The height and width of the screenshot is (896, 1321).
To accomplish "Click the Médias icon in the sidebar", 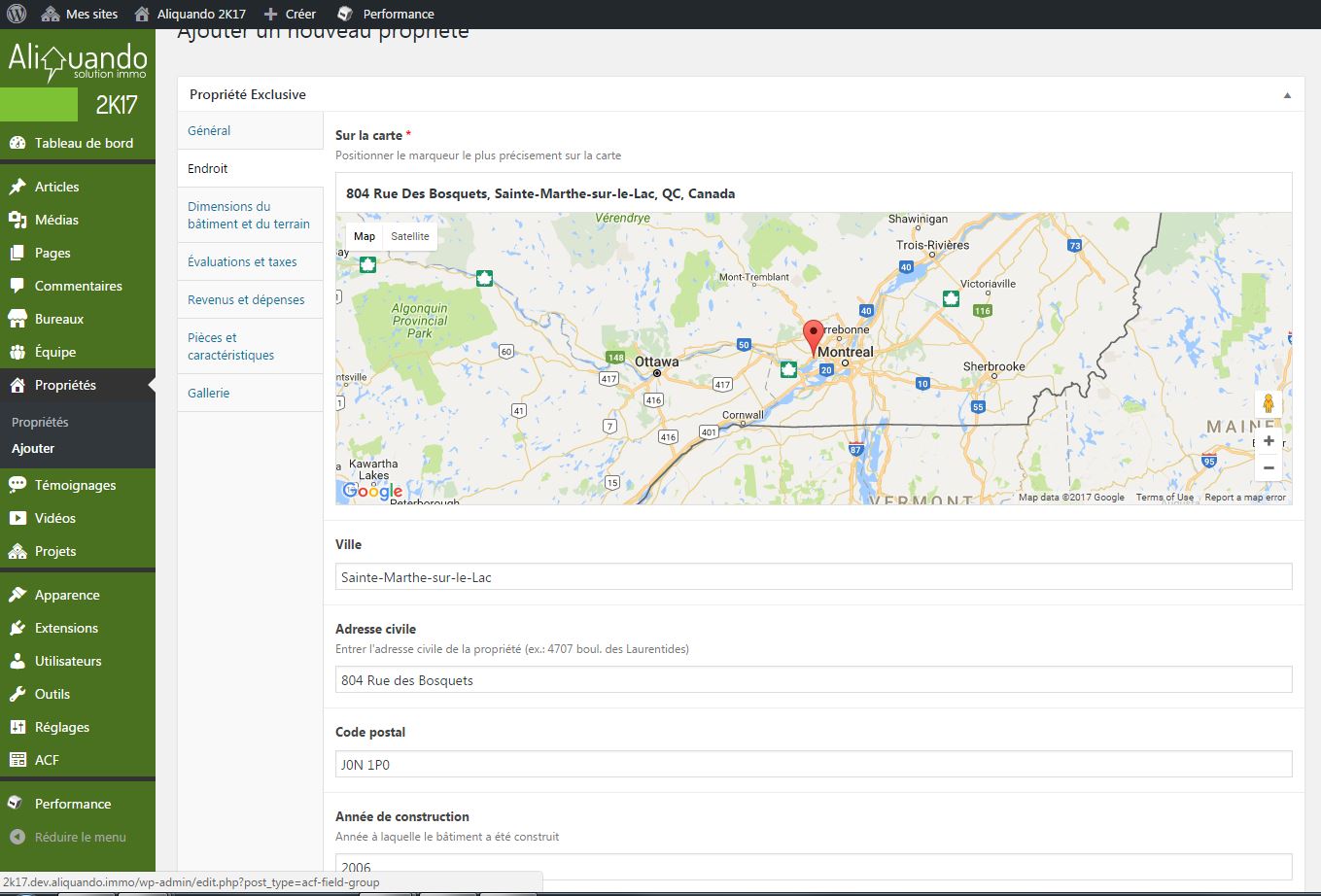I will point(17,220).
